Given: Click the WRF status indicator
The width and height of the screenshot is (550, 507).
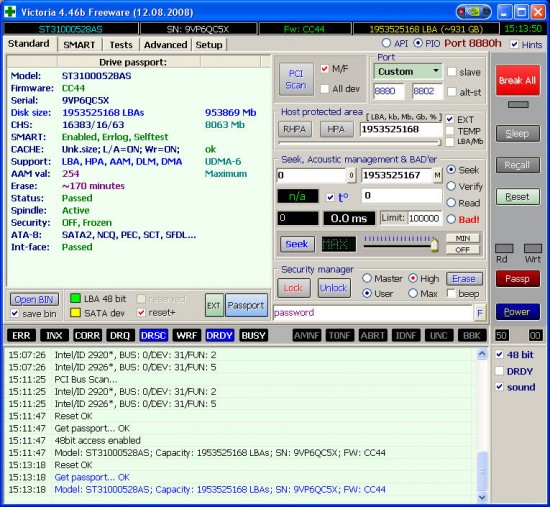Looking at the screenshot, I should tap(187, 335).
